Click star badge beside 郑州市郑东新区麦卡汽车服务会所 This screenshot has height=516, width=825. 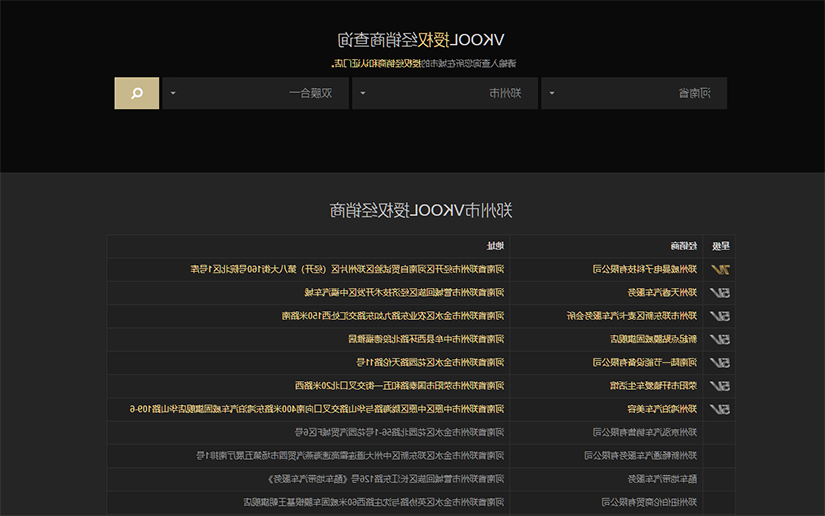(x=719, y=316)
